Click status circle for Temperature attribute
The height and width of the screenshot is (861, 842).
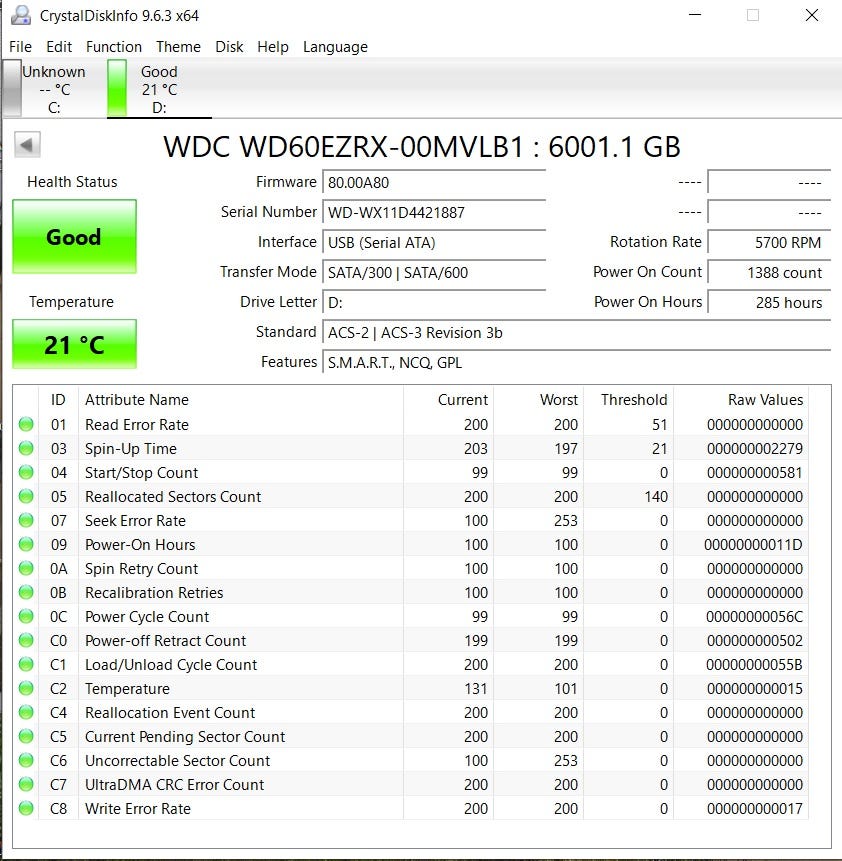click(26, 688)
